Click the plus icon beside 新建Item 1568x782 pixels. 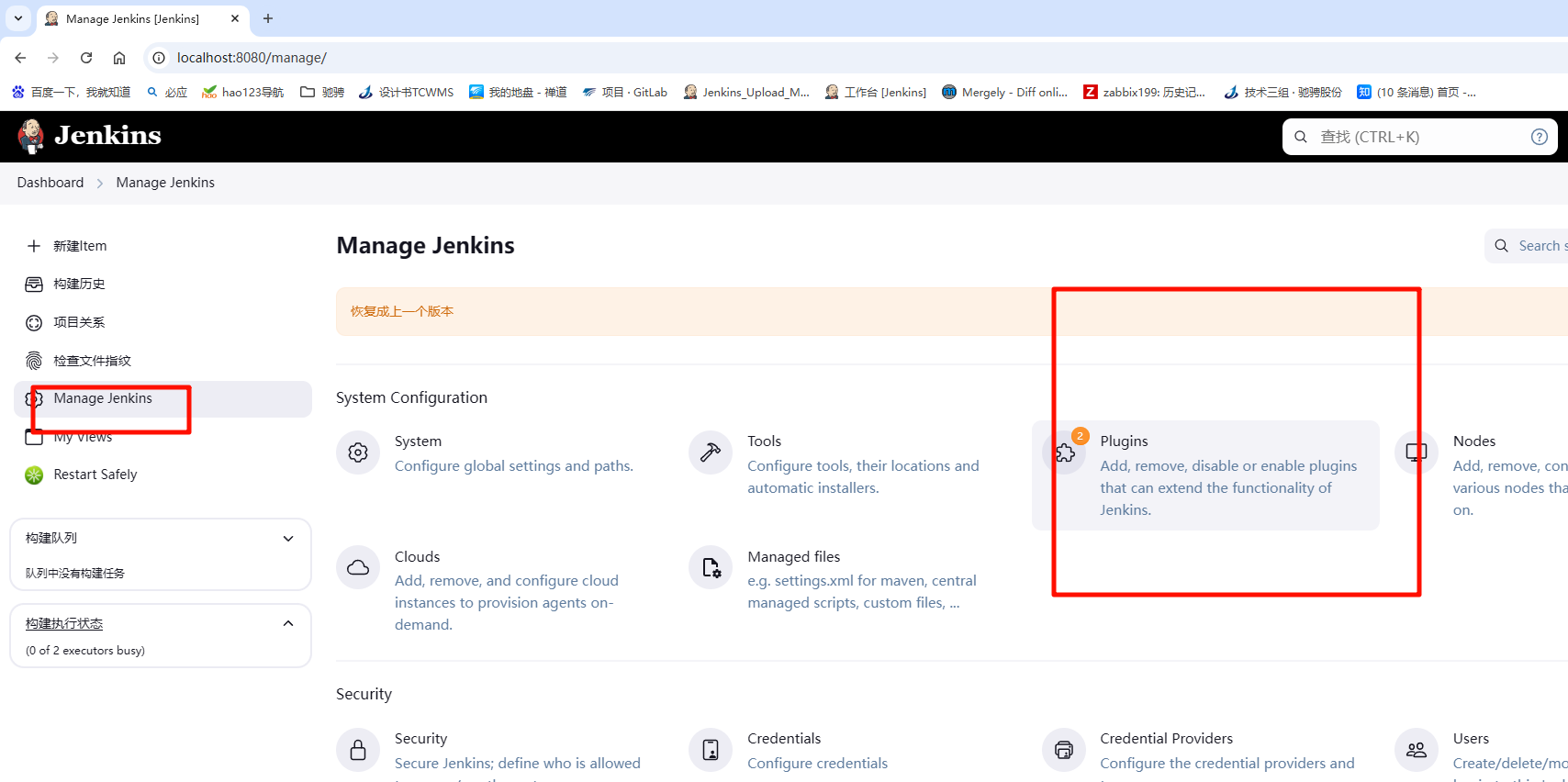(x=34, y=246)
